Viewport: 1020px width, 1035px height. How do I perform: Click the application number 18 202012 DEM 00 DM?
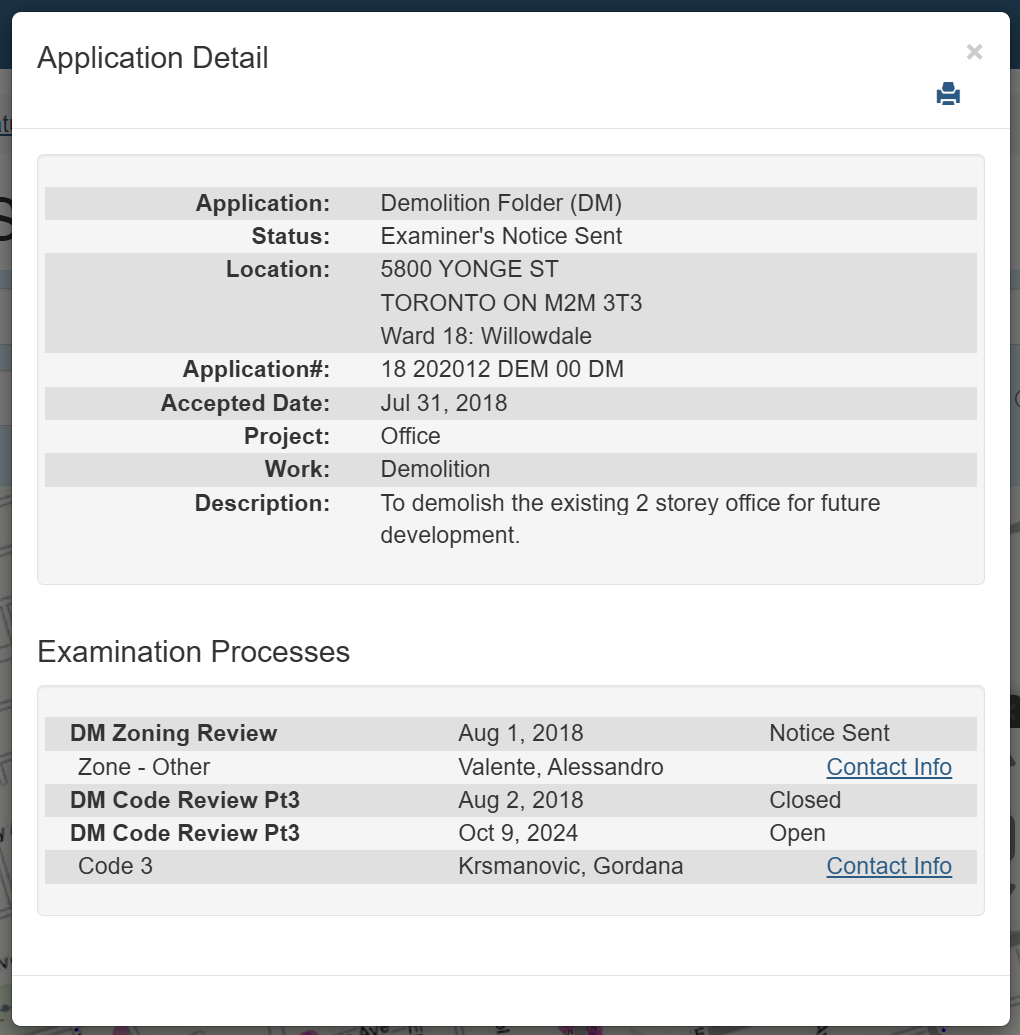coord(502,369)
